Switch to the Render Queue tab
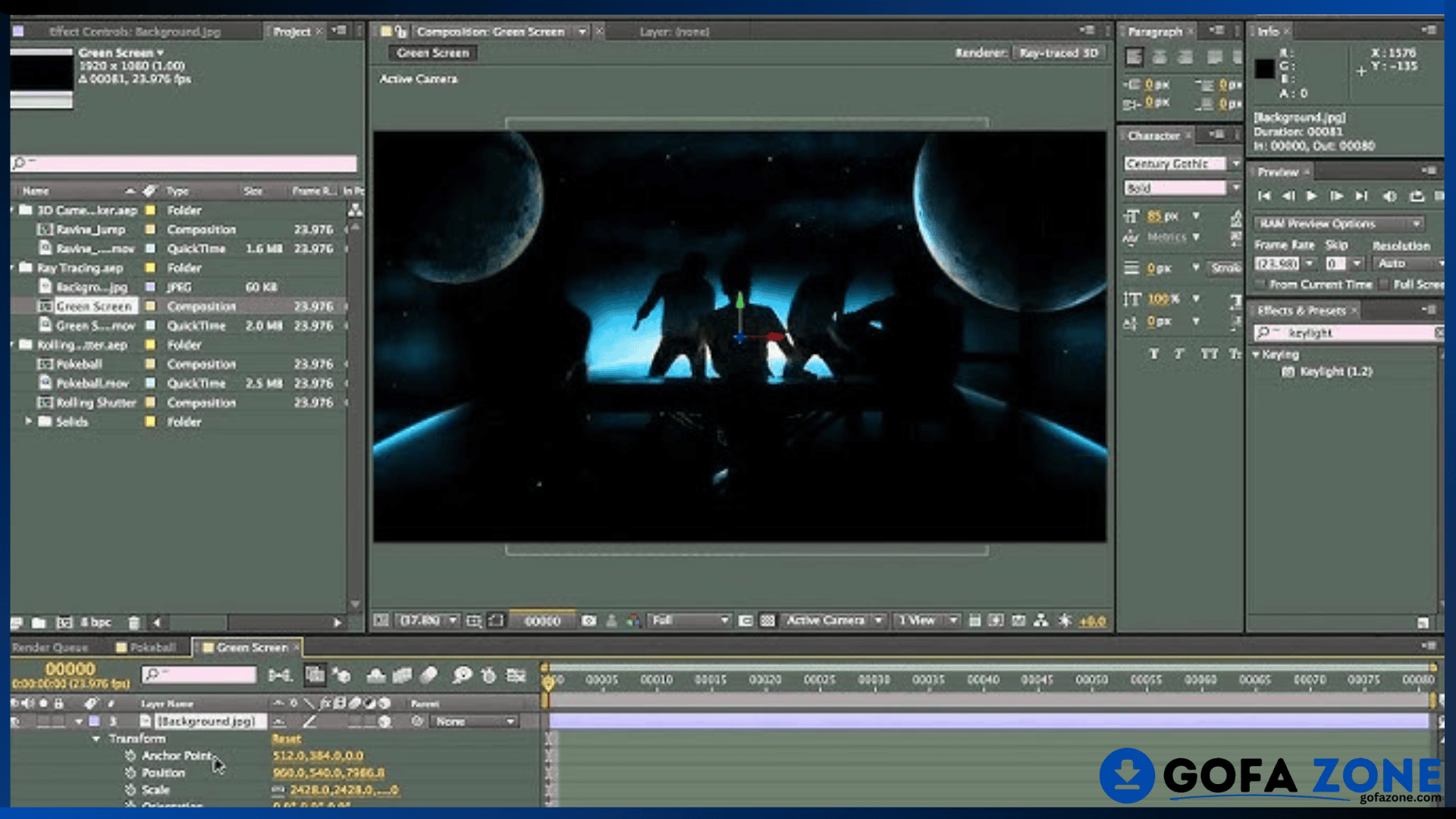This screenshot has width=1456, height=819. click(50, 648)
